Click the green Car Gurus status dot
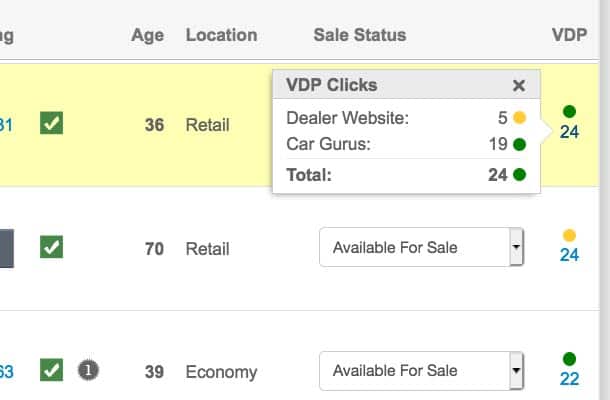Screen dimensions: 610x400 coord(520,144)
